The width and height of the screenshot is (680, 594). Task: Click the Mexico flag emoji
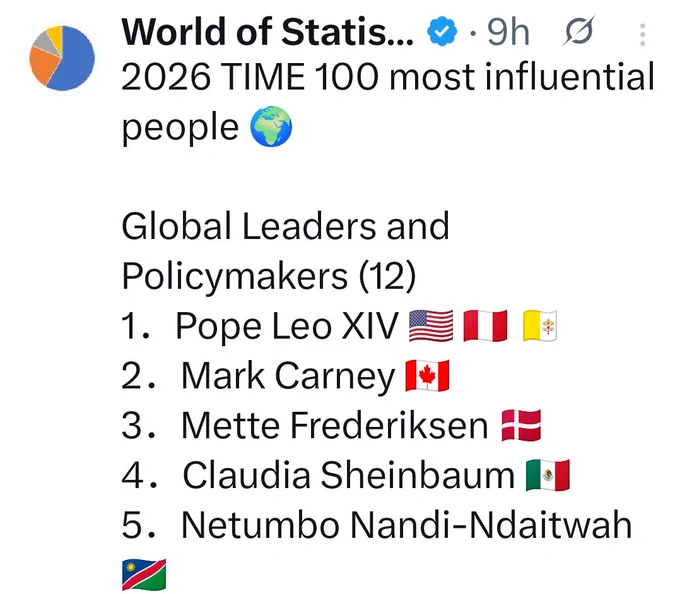click(548, 475)
